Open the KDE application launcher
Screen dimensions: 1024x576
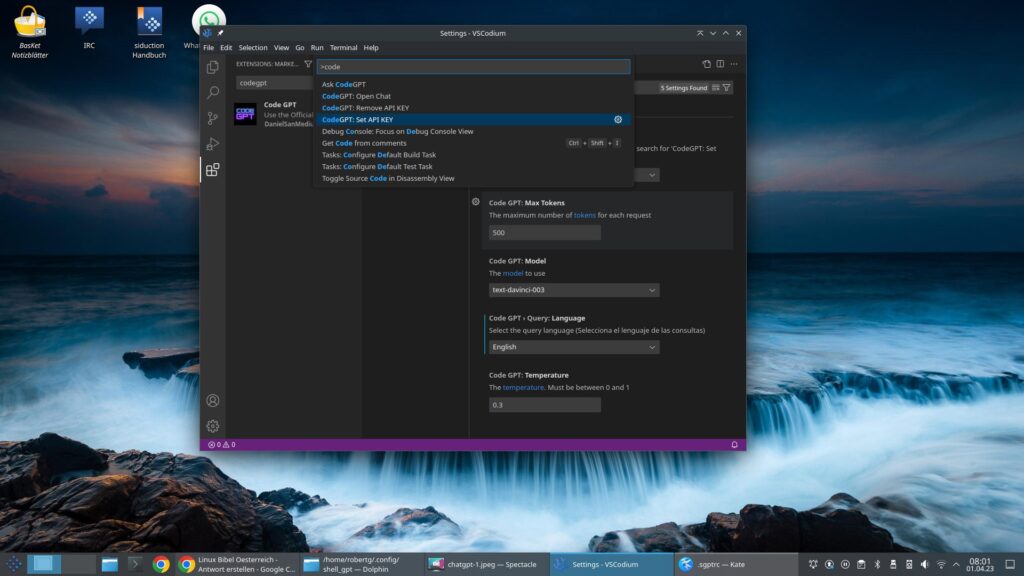tap(13, 564)
